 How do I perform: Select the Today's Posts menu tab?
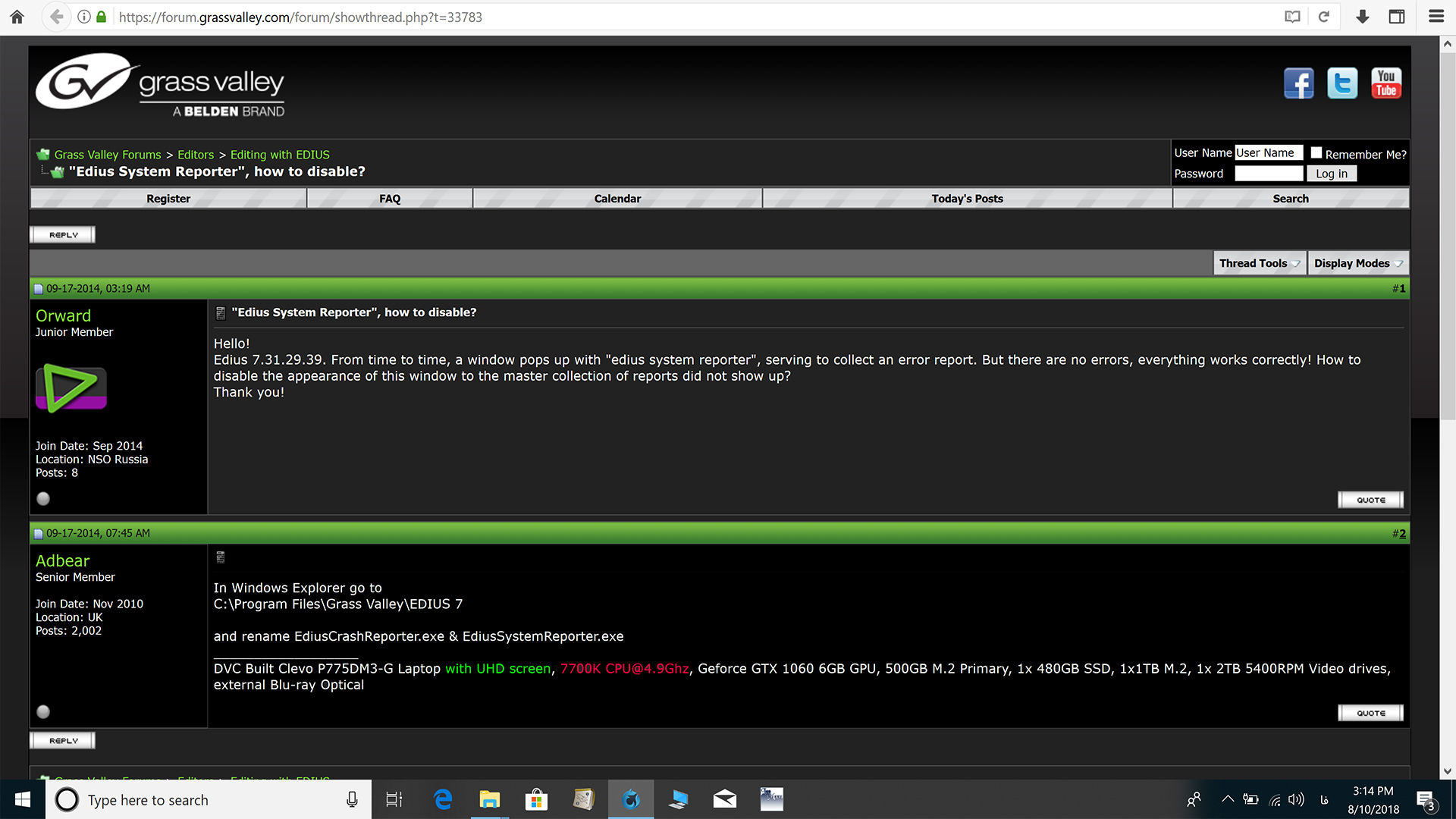click(x=968, y=198)
